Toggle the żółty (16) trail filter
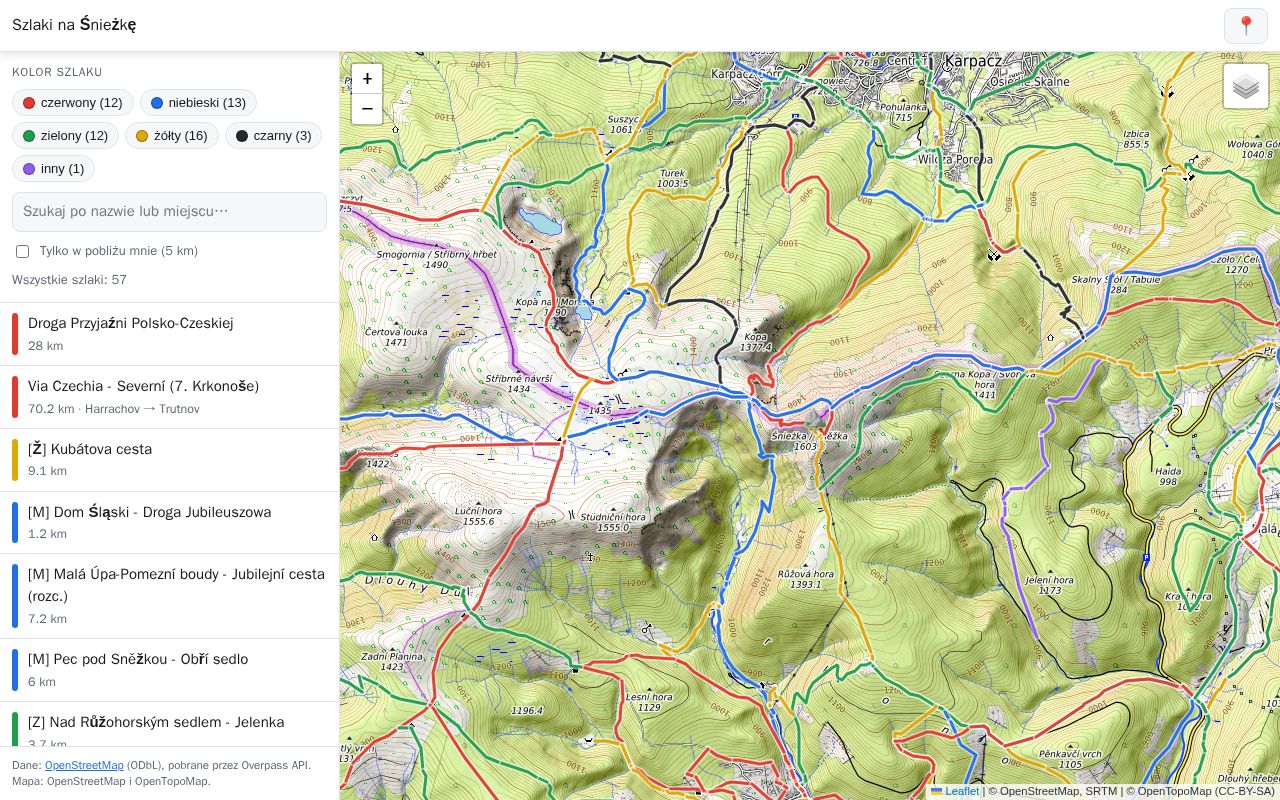The width and height of the screenshot is (1280, 800). tap(172, 136)
